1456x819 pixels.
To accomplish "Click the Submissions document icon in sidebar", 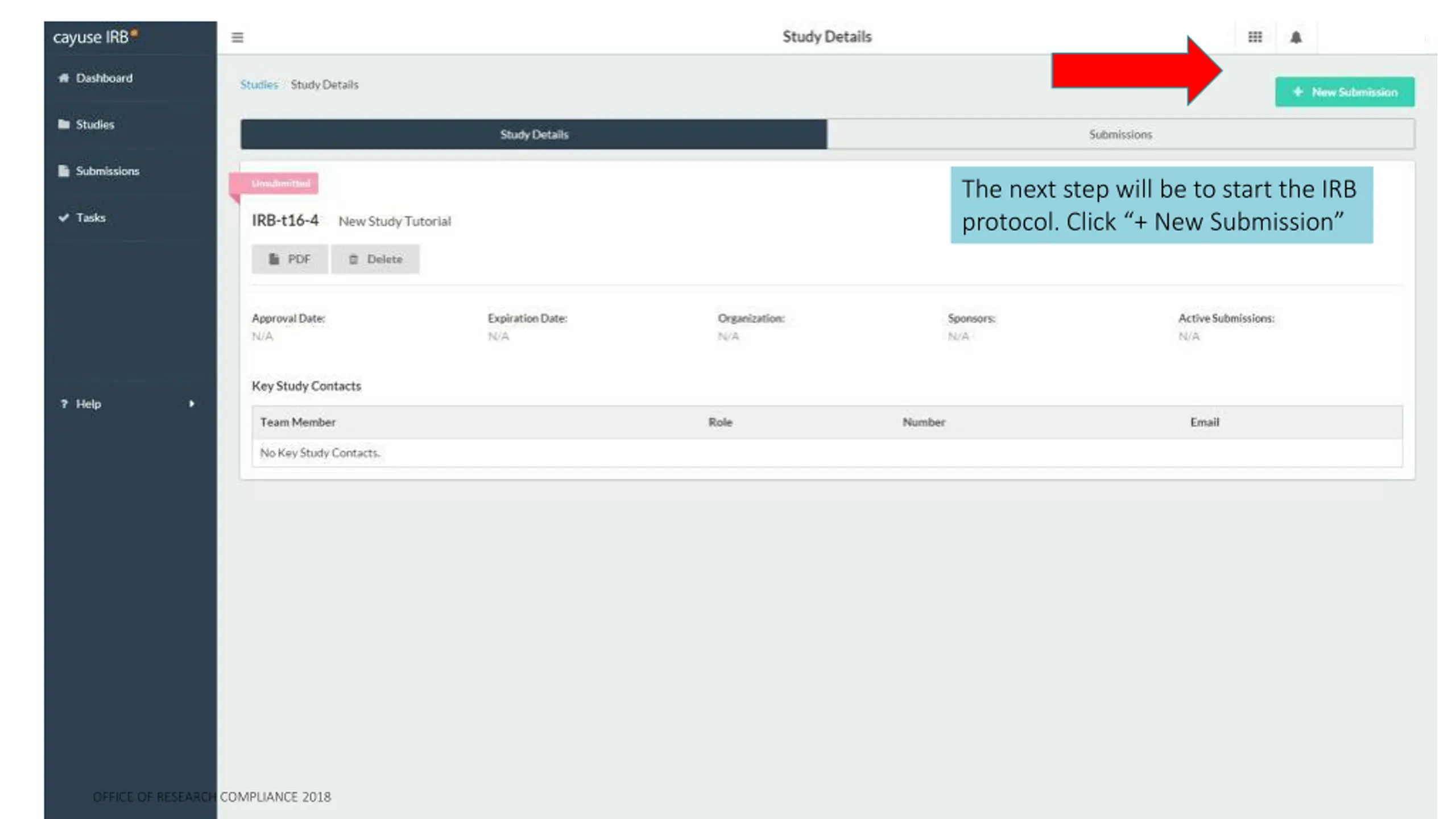I will pyautogui.click(x=64, y=171).
